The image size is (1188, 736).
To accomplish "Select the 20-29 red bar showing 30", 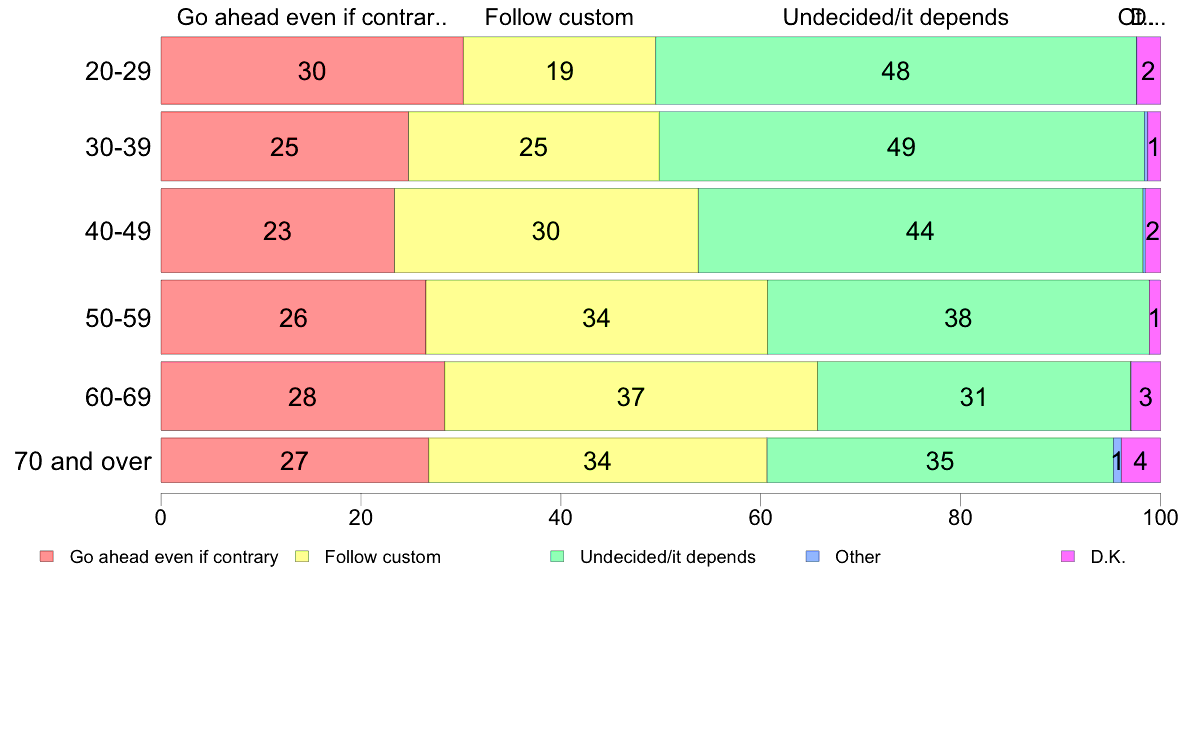I will coord(312,70).
